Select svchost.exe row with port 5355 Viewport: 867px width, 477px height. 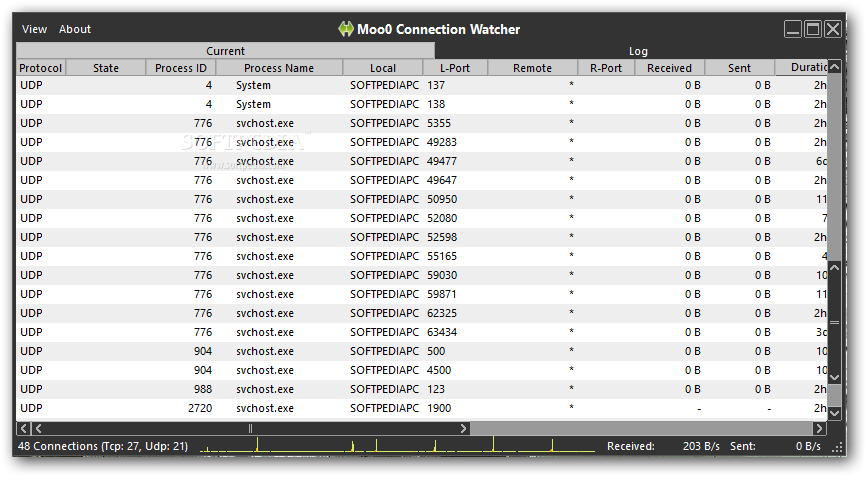(422, 123)
